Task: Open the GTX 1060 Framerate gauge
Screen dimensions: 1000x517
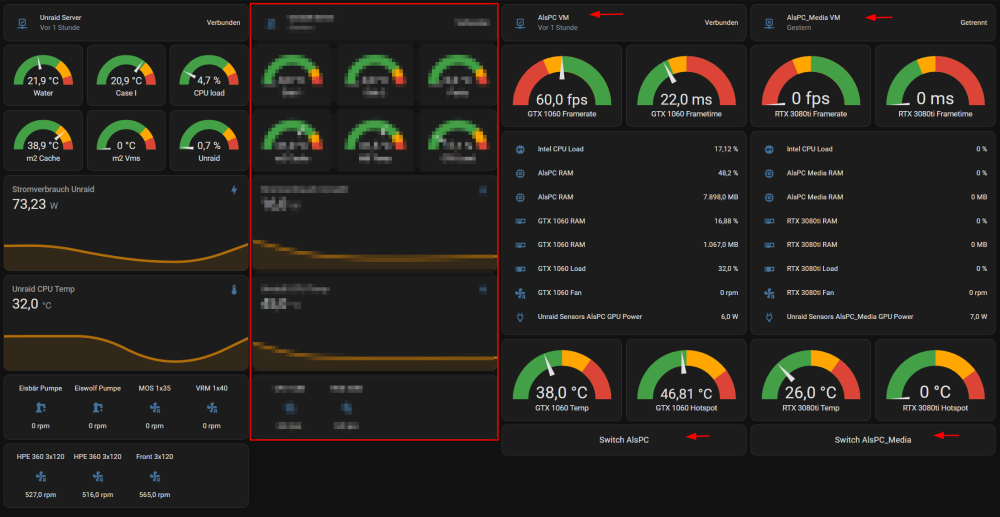Action: (562, 85)
